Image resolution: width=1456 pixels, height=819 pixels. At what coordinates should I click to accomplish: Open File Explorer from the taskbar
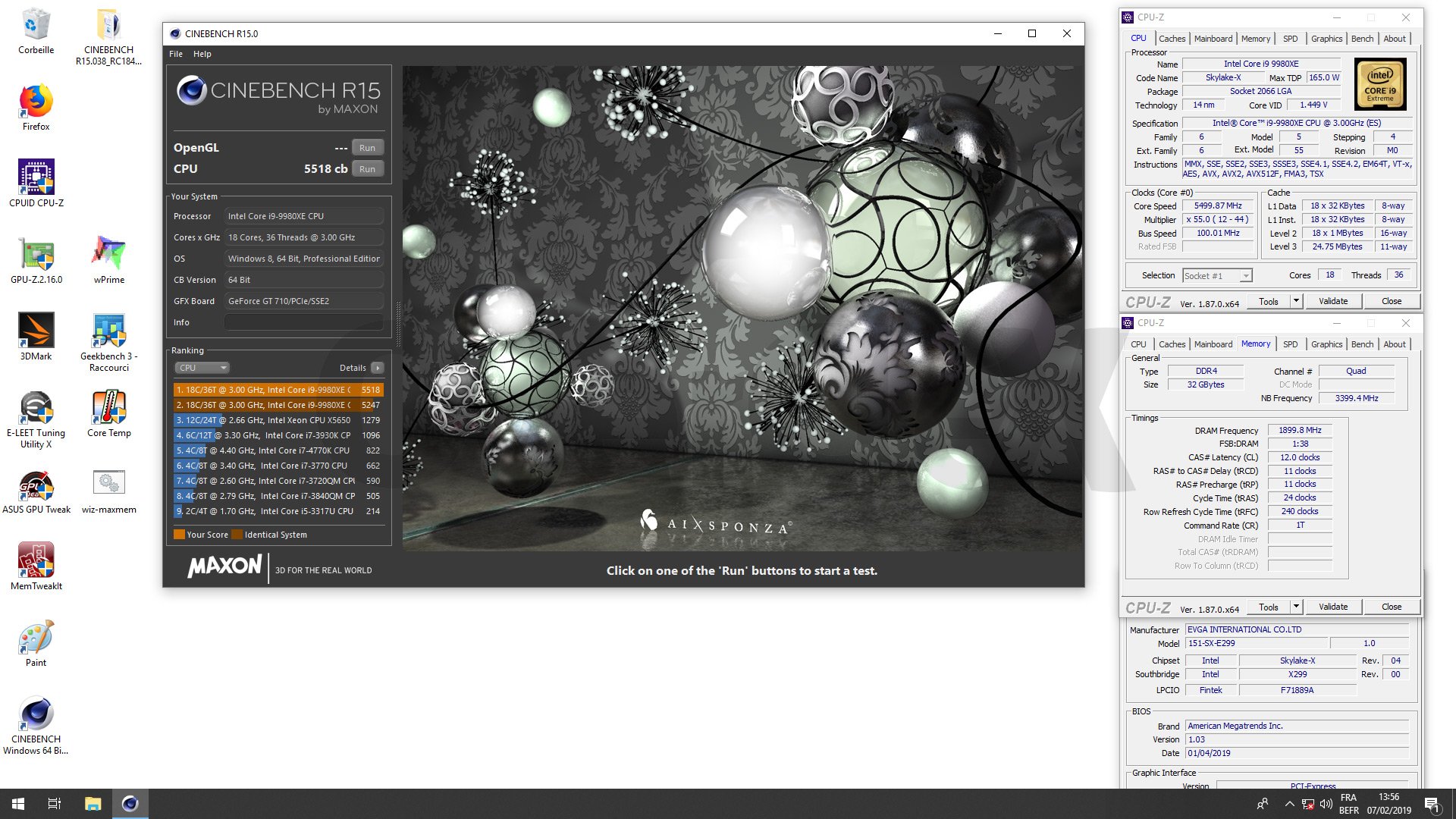tap(93, 804)
